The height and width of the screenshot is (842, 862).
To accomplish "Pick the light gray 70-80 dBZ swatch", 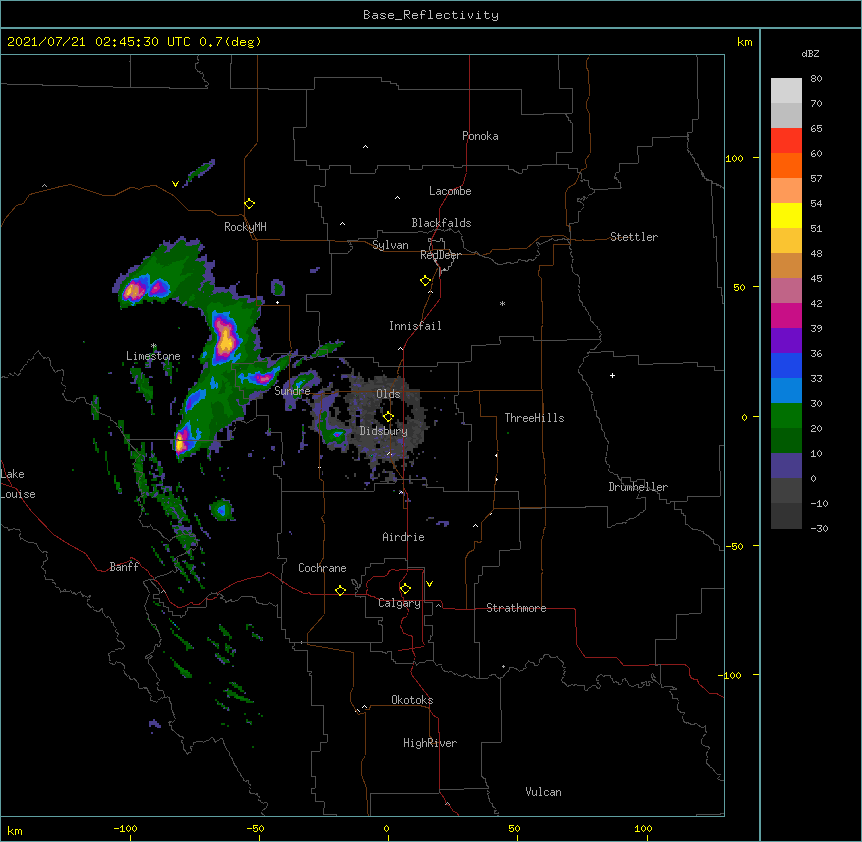I will (x=786, y=91).
